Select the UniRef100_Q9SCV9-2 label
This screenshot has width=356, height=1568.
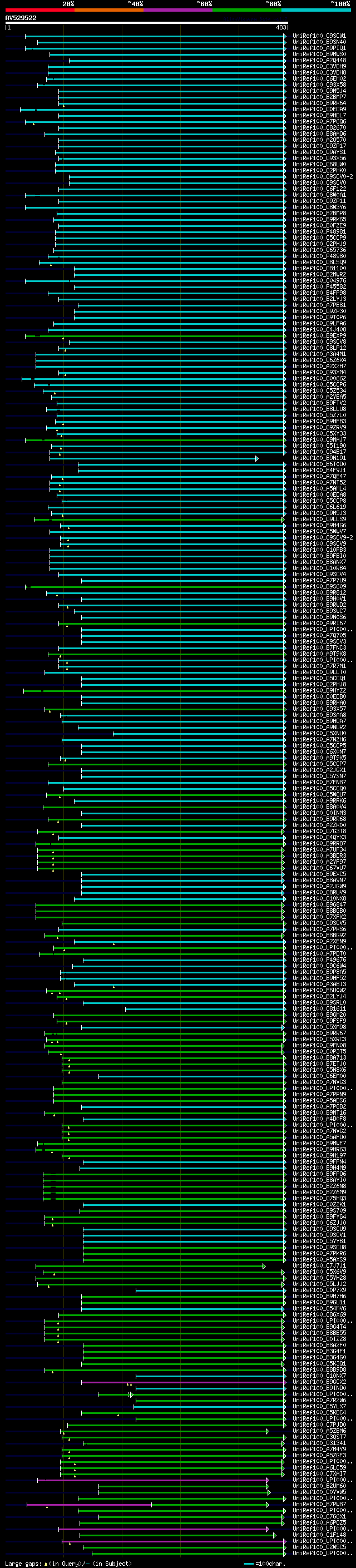pyautogui.click(x=323, y=537)
